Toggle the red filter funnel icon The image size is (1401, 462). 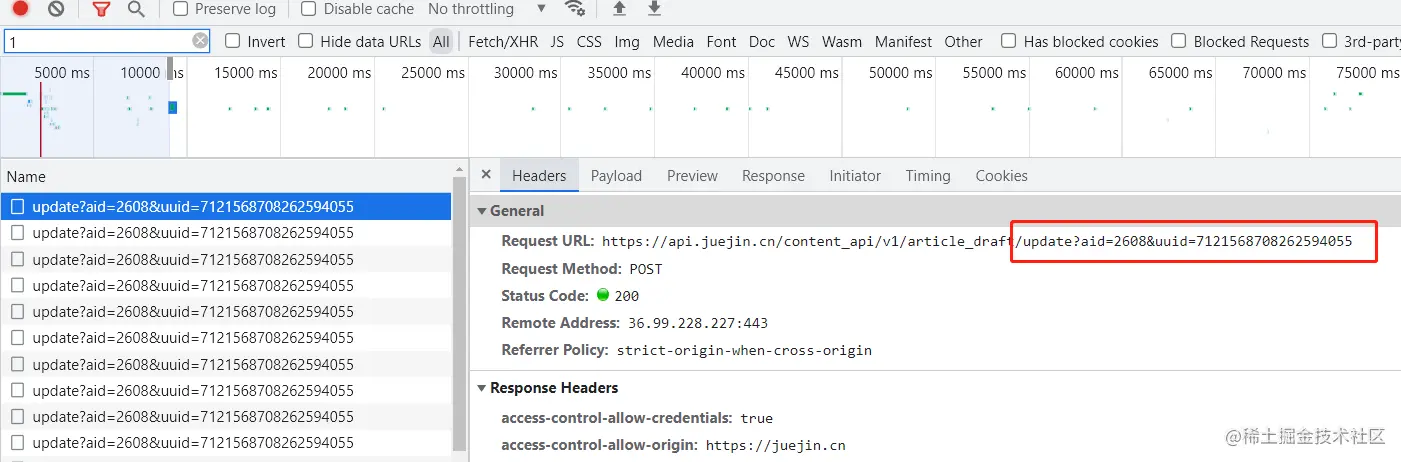[101, 9]
